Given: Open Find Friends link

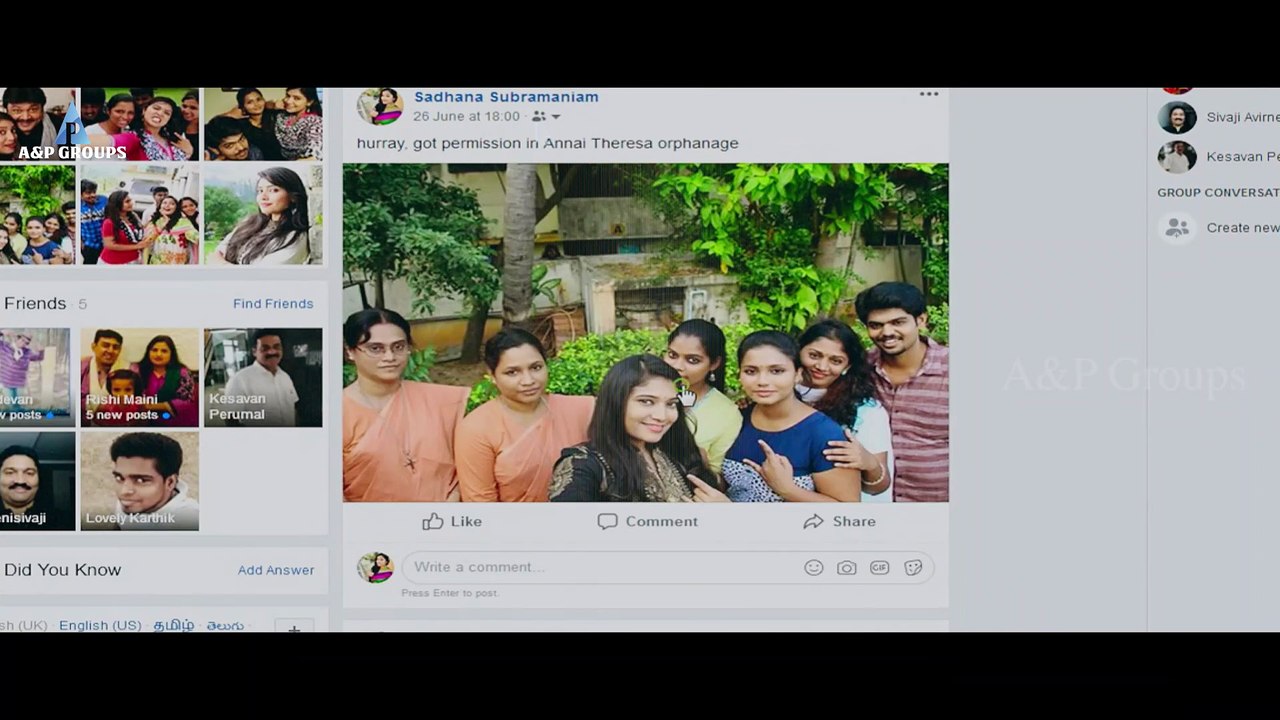Looking at the screenshot, I should click(273, 303).
